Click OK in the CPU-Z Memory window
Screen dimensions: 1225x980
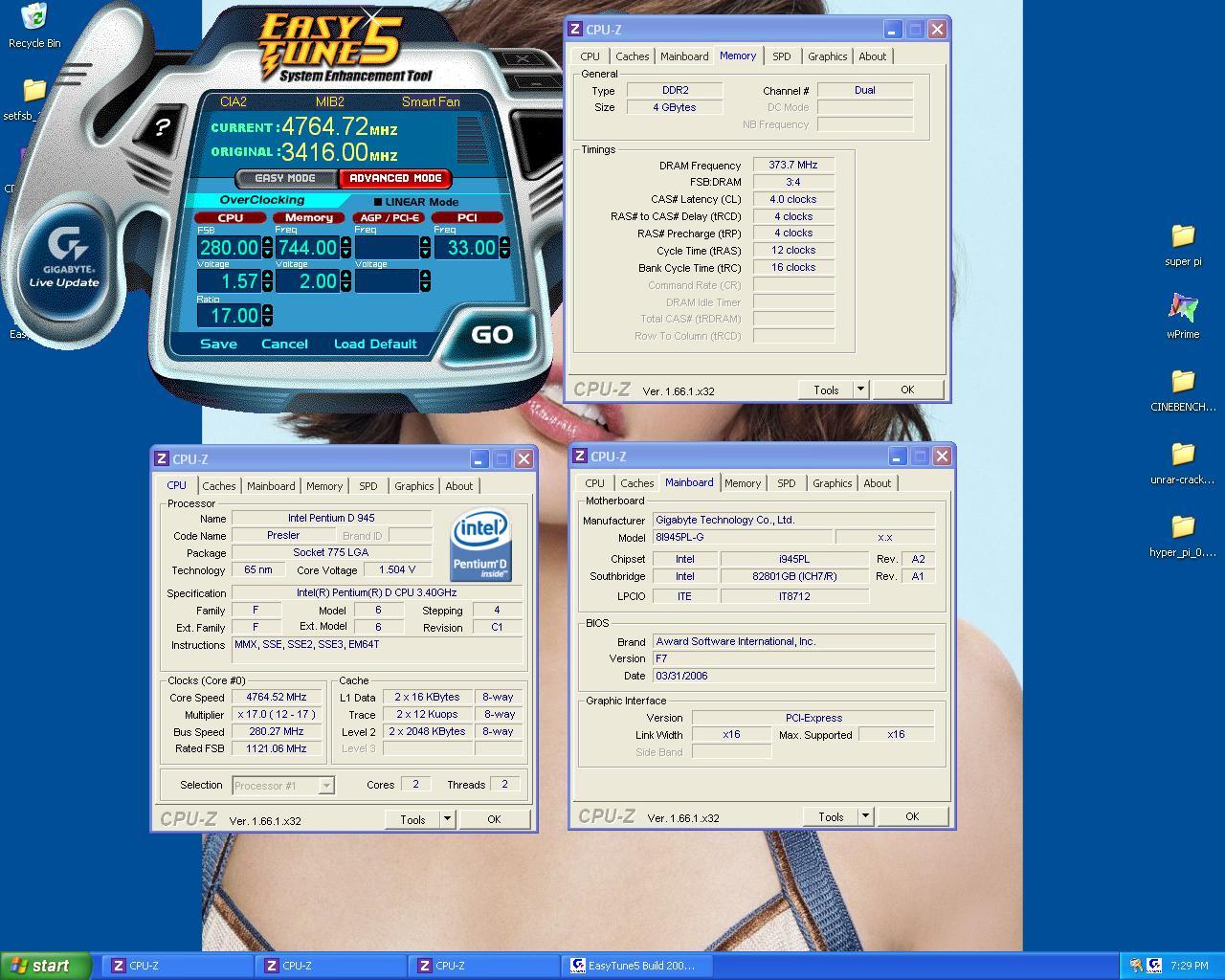tap(907, 390)
